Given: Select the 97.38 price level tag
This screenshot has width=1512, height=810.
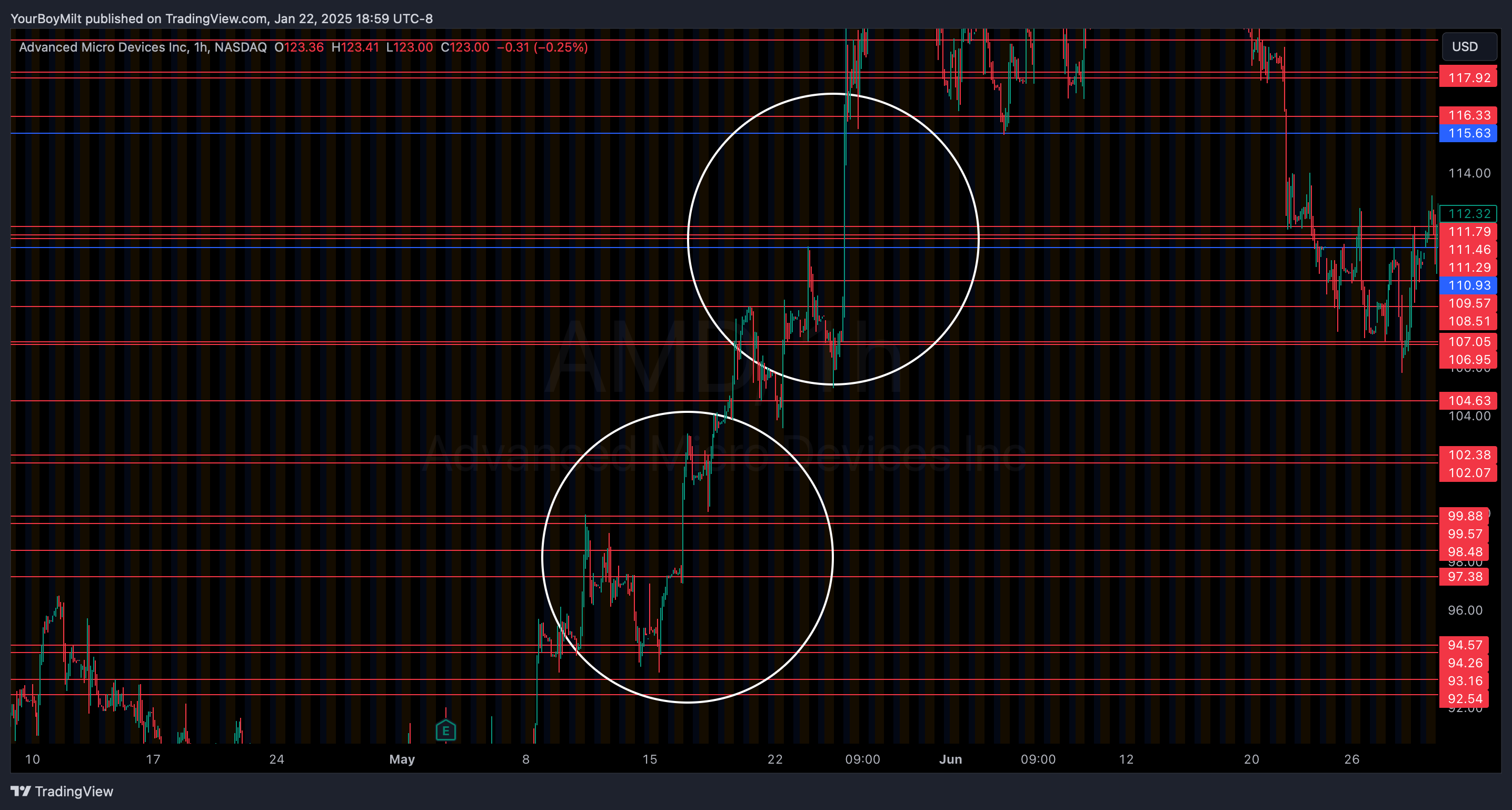Looking at the screenshot, I should pos(1464,577).
